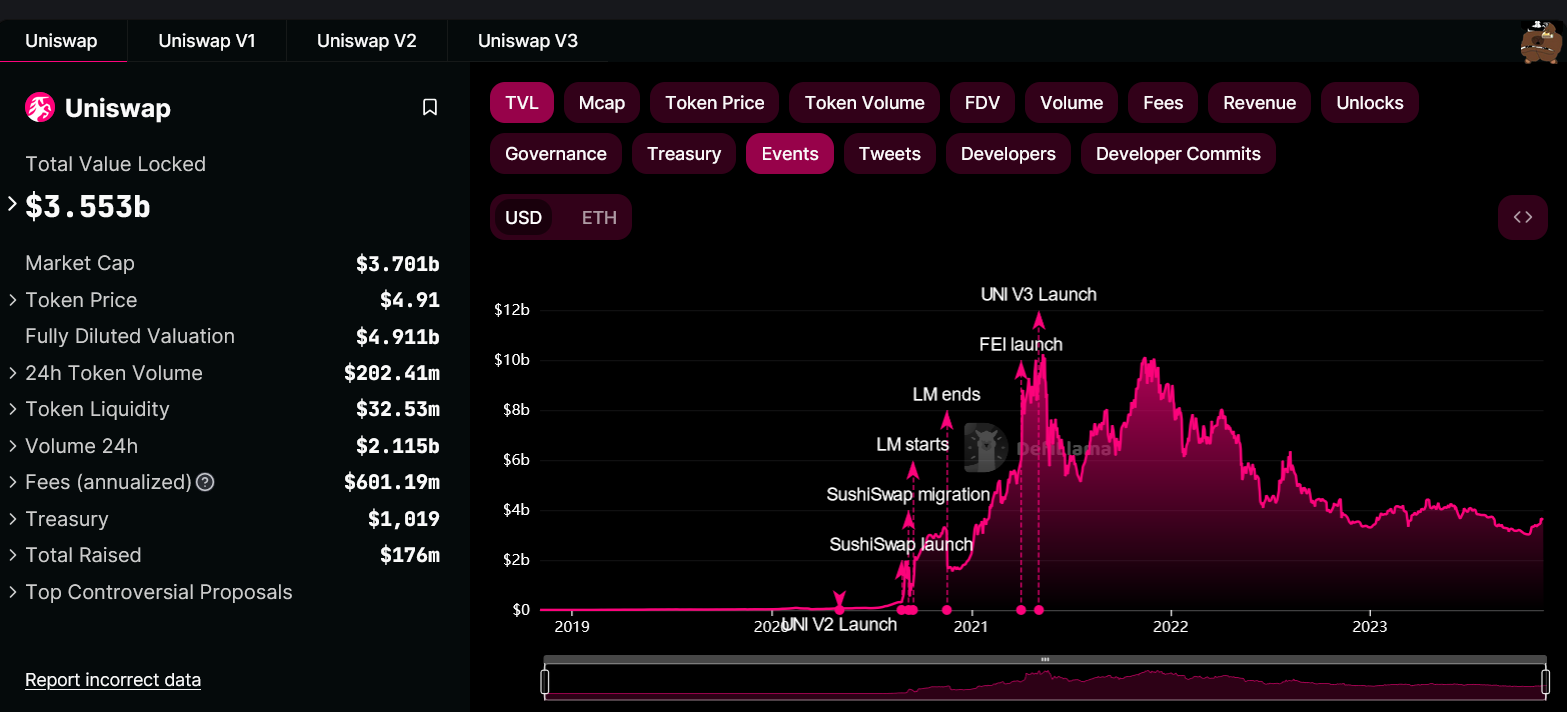Click the 2022 x-axis label

click(x=1170, y=627)
